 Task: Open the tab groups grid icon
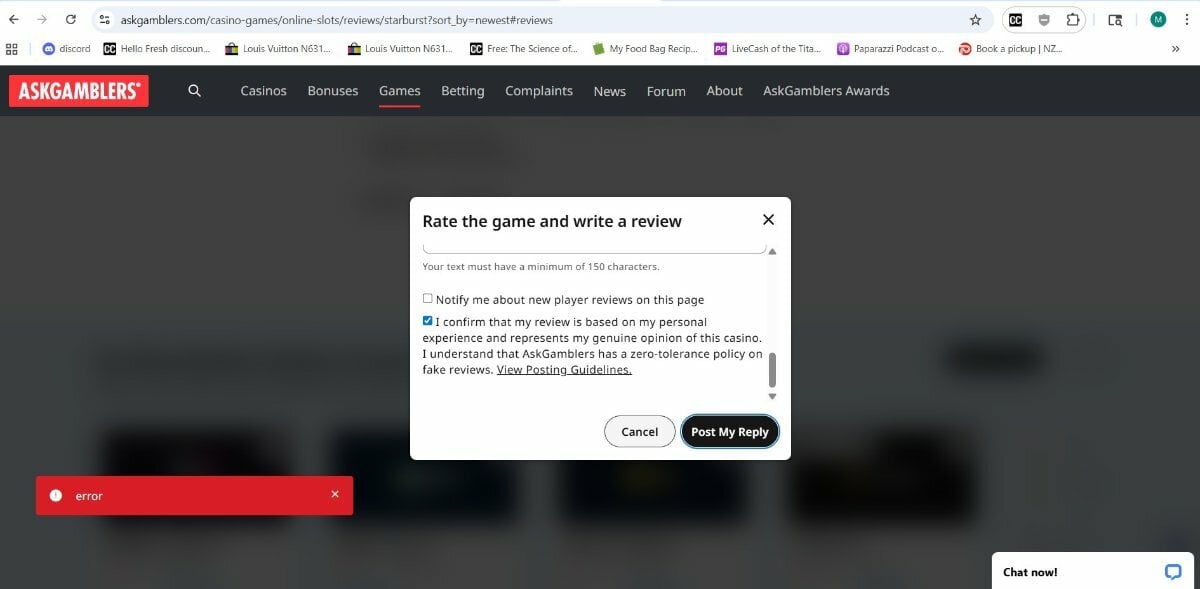12,48
